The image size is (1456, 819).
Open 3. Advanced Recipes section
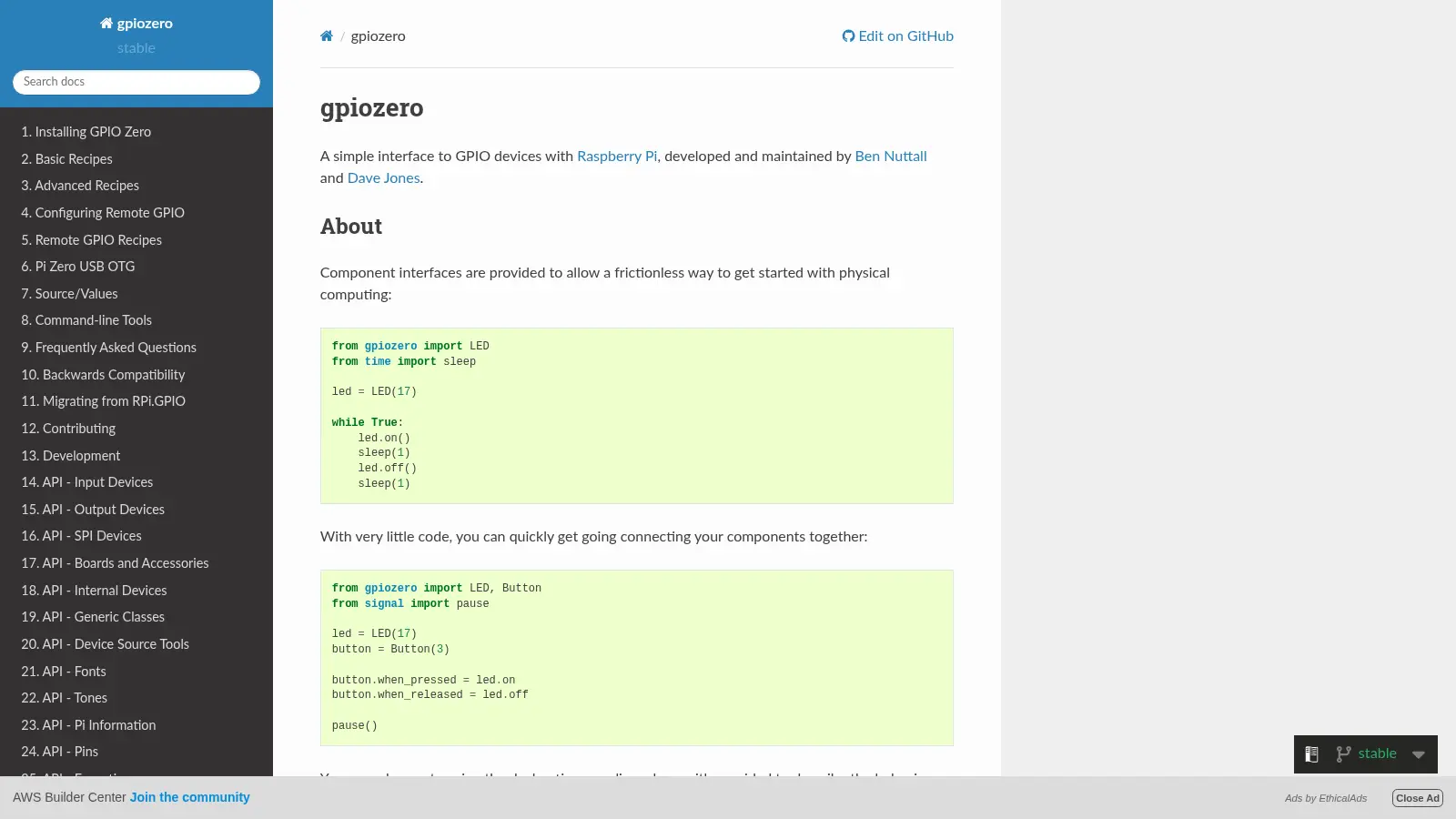point(136,186)
